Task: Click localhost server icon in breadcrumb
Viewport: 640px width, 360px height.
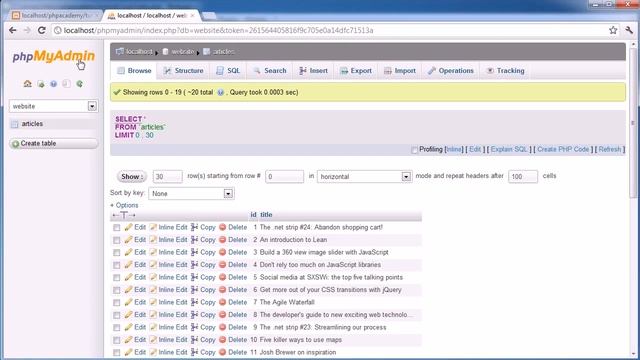Action: point(120,51)
